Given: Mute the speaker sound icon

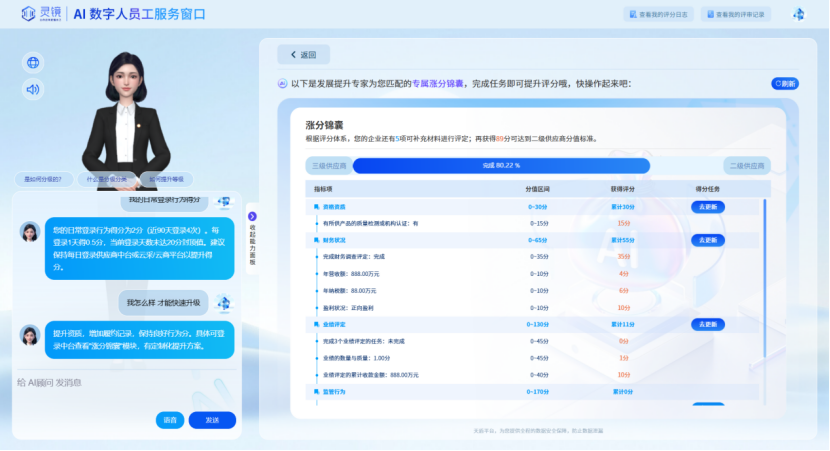Looking at the screenshot, I should (33, 89).
